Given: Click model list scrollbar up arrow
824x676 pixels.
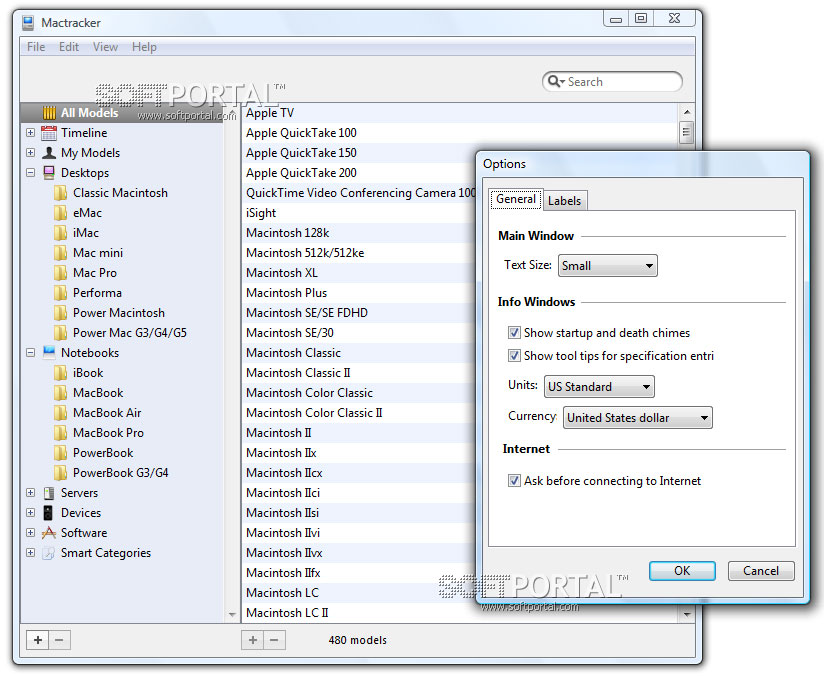Looking at the screenshot, I should coord(686,112).
